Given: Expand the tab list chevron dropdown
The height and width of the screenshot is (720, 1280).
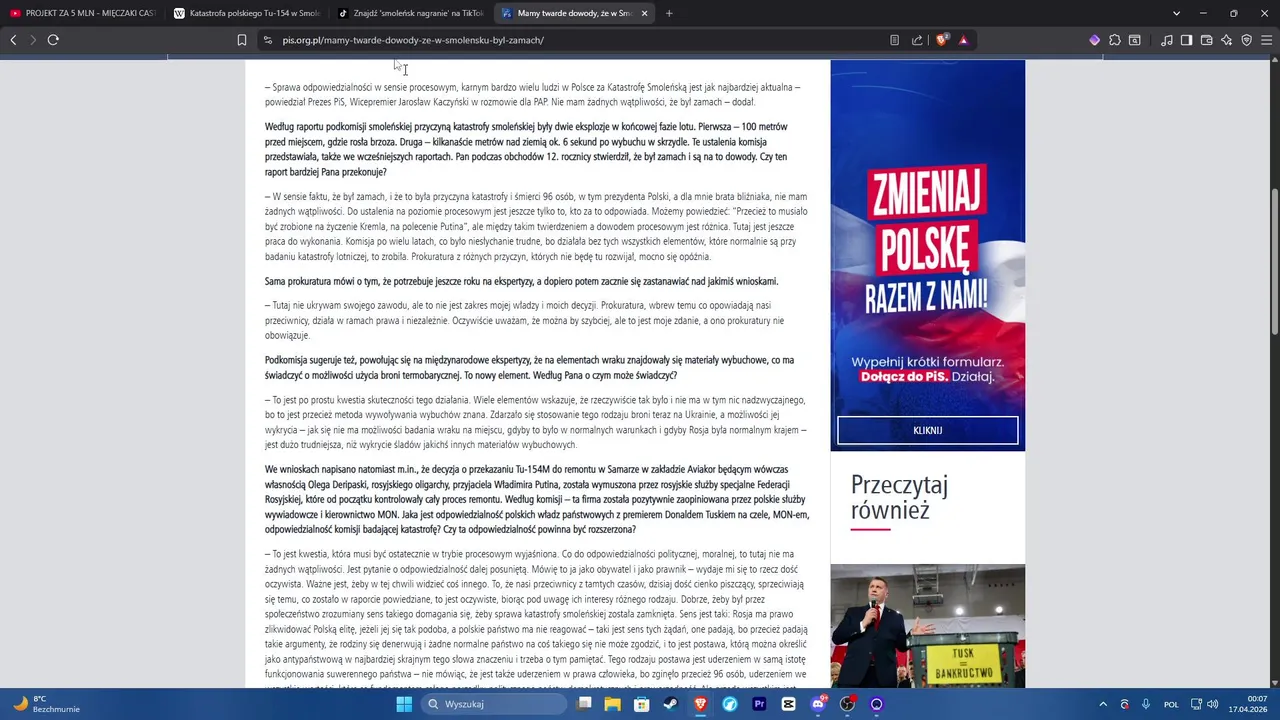Looking at the screenshot, I should tap(1176, 13).
